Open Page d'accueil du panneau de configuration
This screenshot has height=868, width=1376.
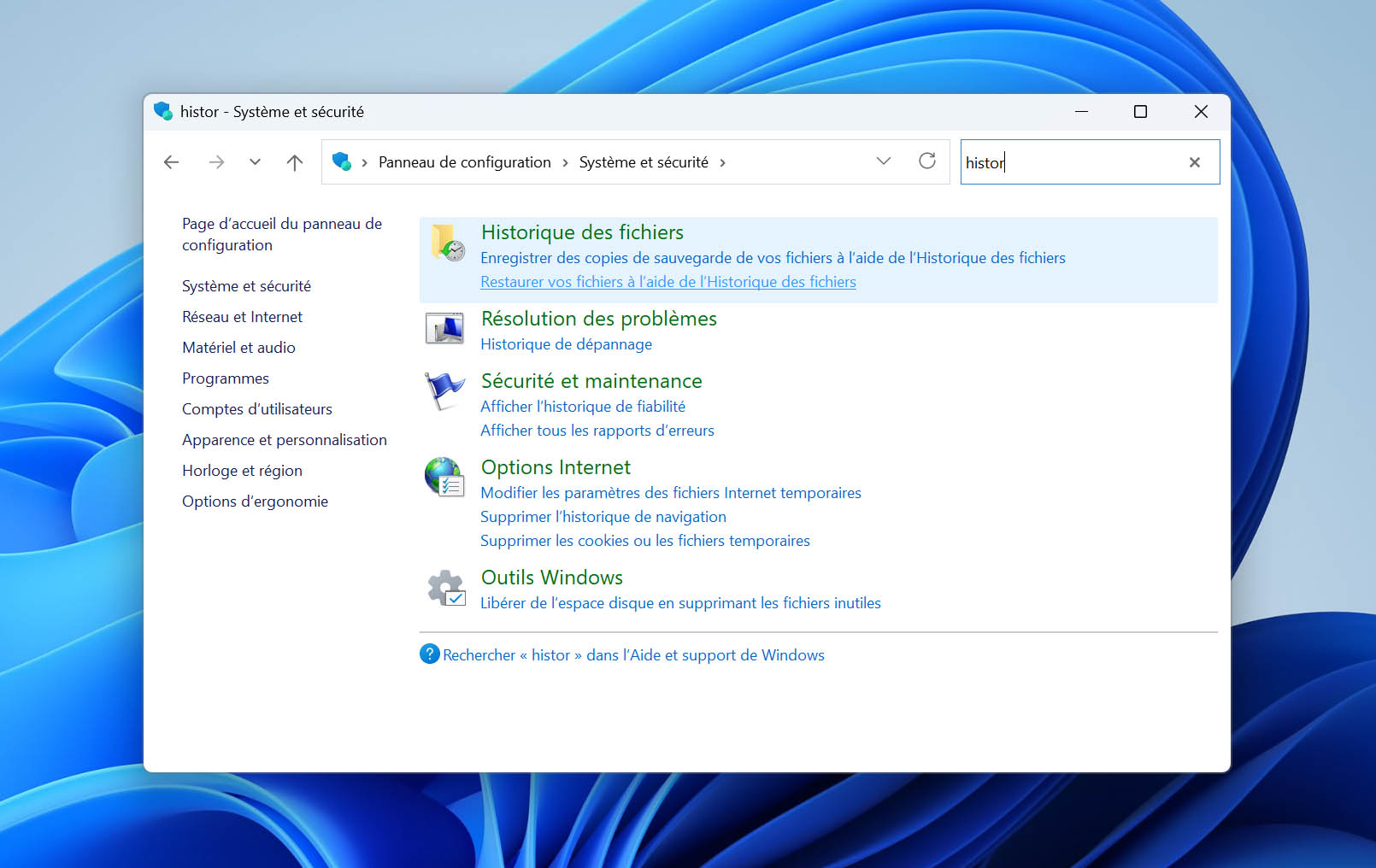click(282, 234)
